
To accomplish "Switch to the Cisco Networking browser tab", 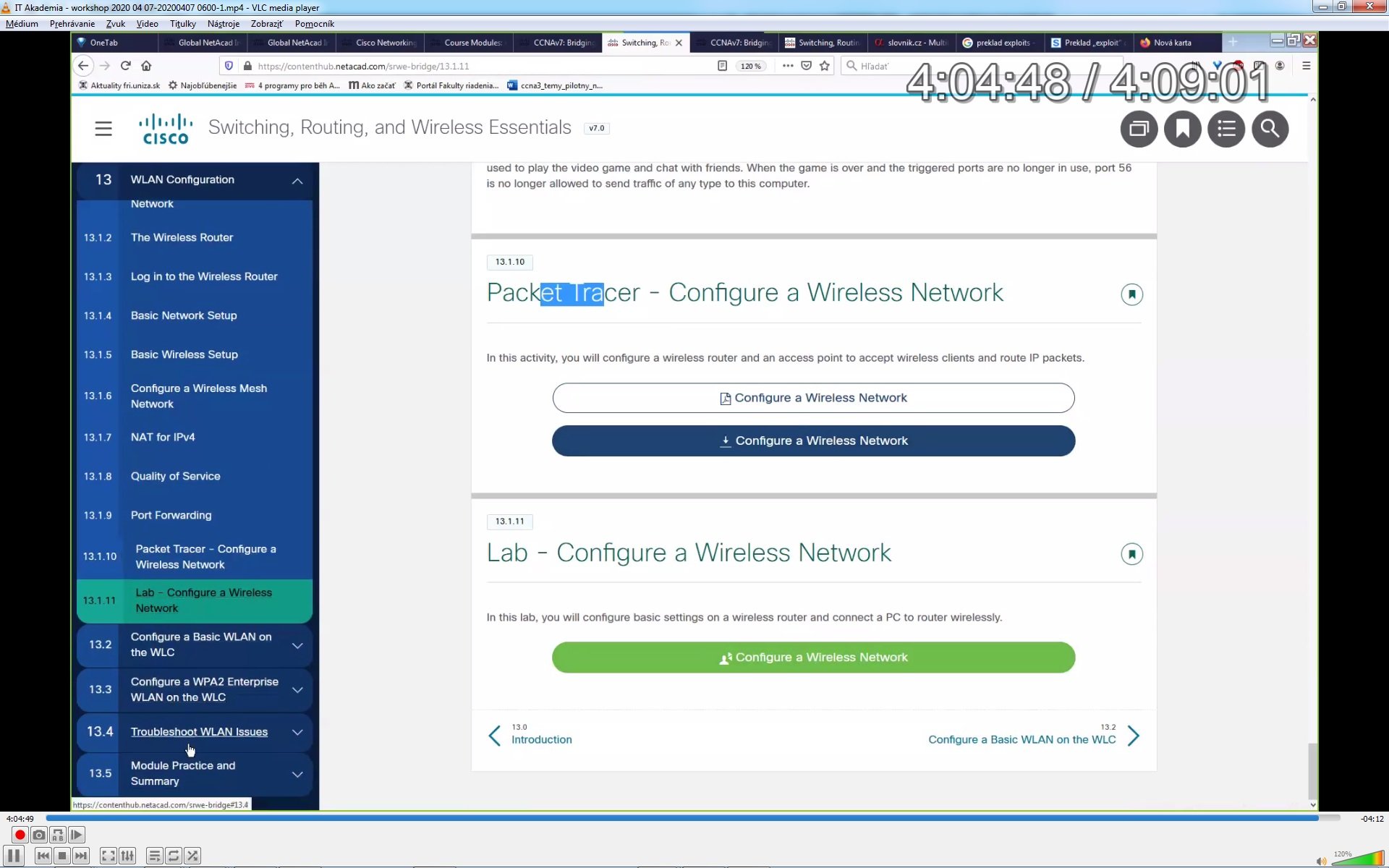I will tap(381, 43).
